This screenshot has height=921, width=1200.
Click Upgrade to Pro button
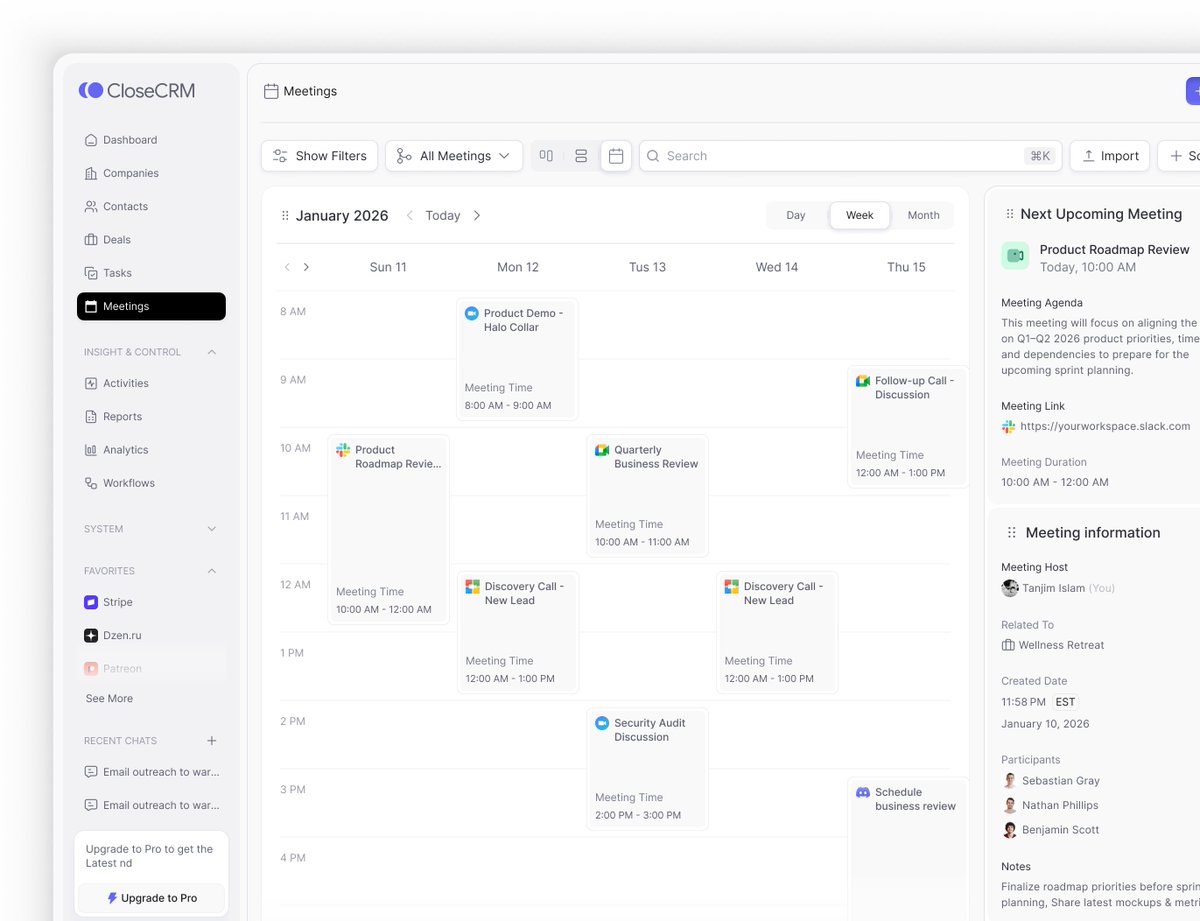point(151,898)
